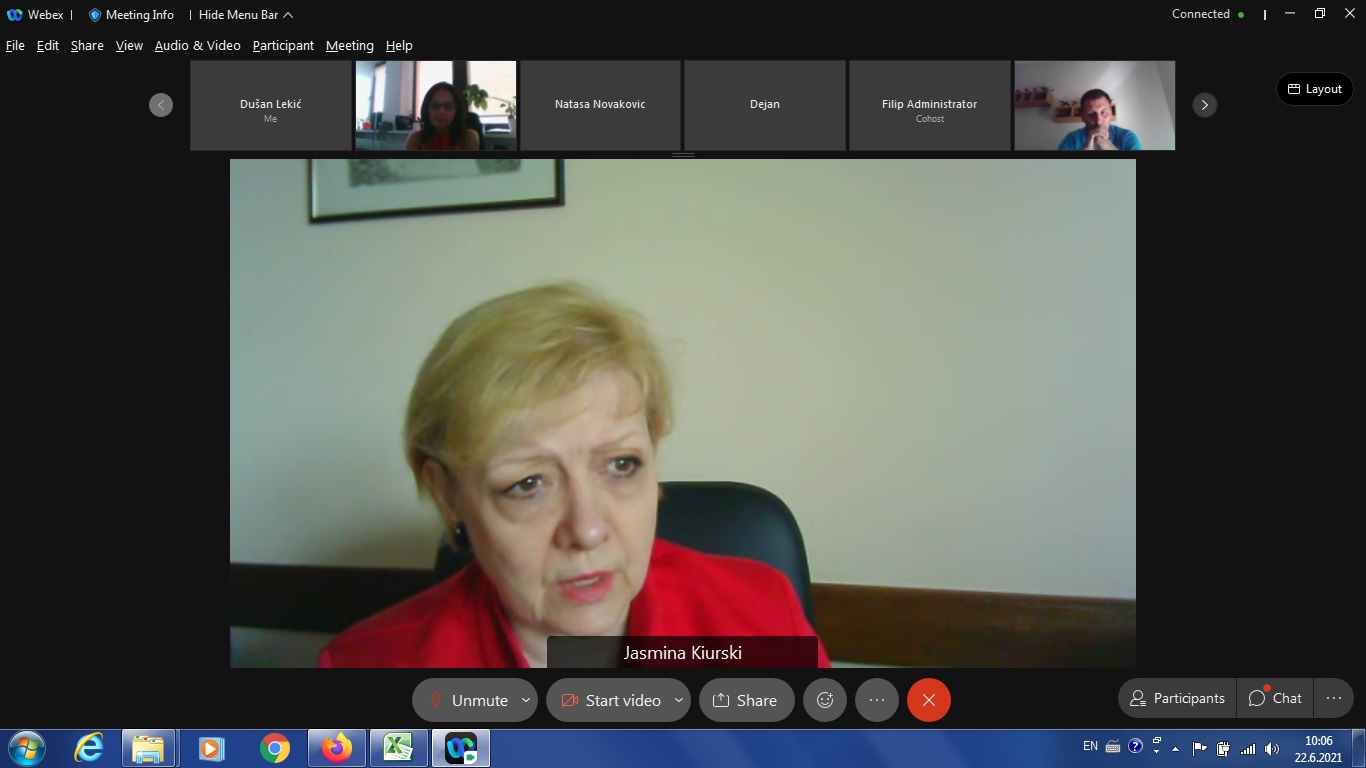1366x768 pixels.
Task: Open more options ellipsis in meeting controls
Action: tap(877, 700)
